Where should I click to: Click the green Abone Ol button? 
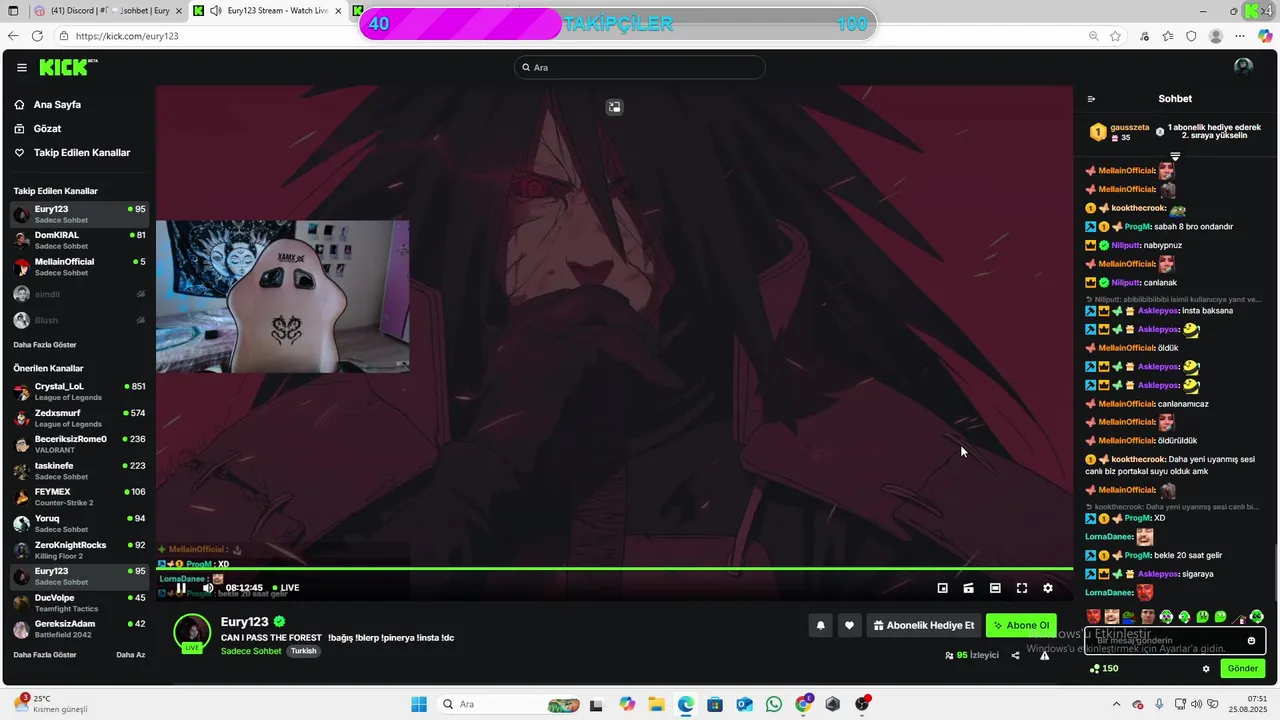pos(1021,625)
